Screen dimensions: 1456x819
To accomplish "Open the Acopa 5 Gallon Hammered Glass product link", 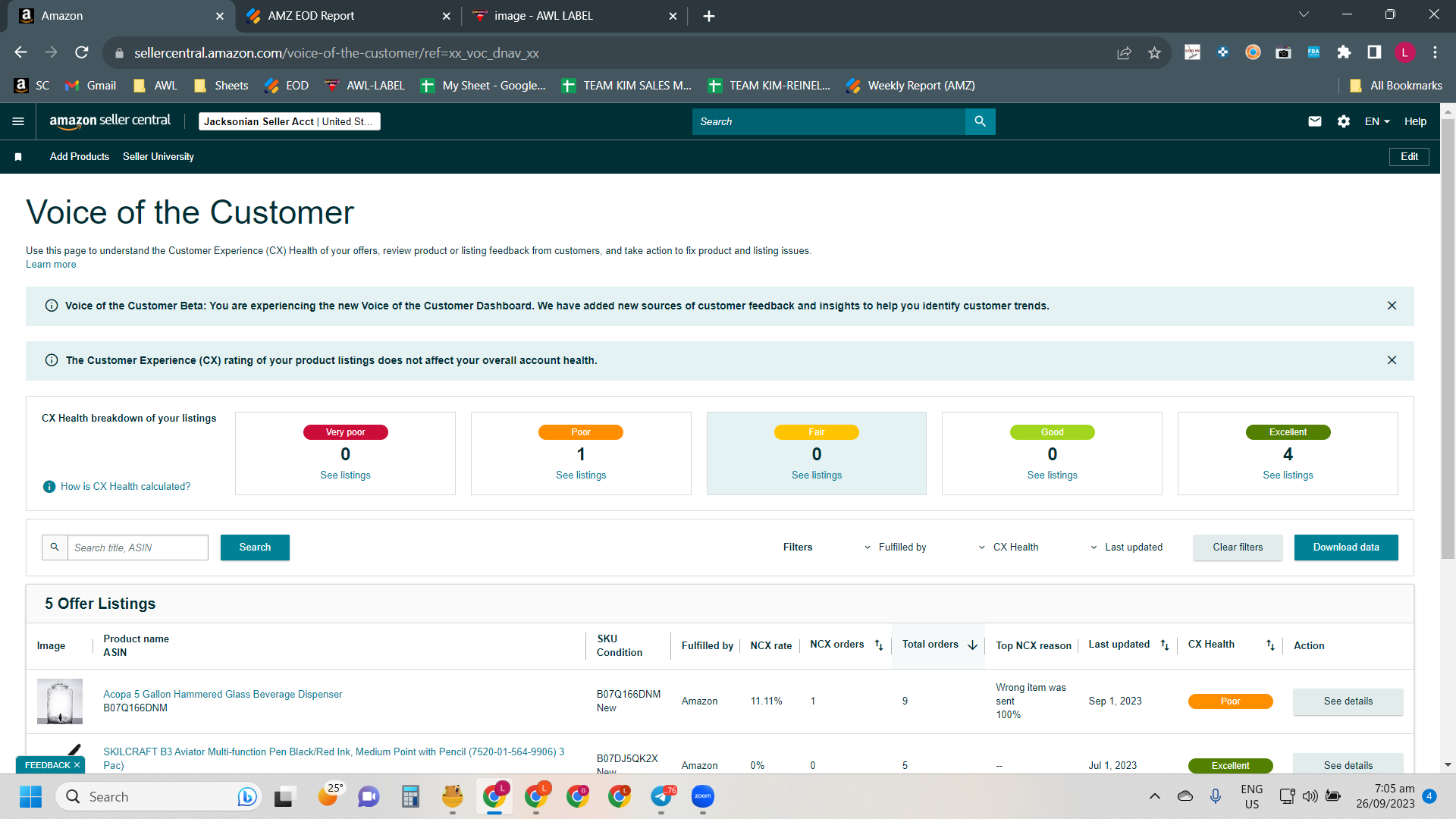I will (x=223, y=695).
